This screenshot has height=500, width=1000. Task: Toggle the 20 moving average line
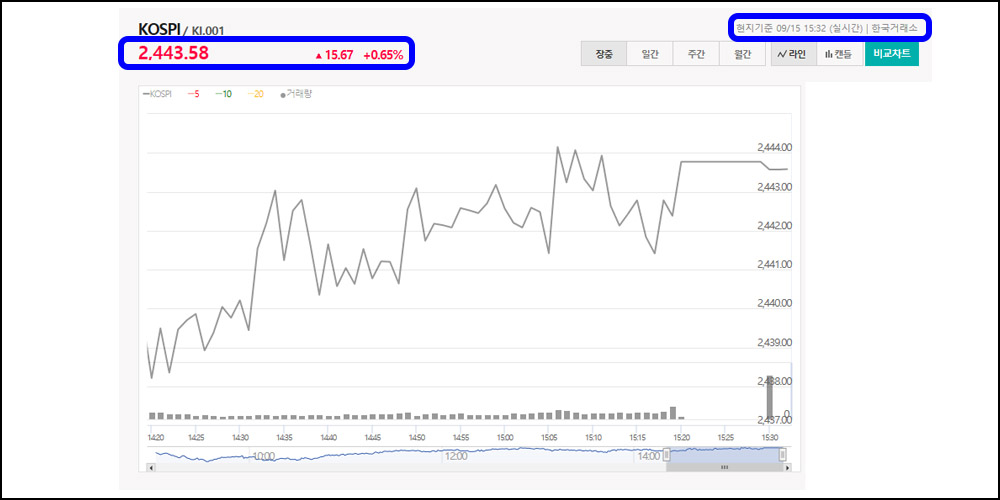point(255,94)
